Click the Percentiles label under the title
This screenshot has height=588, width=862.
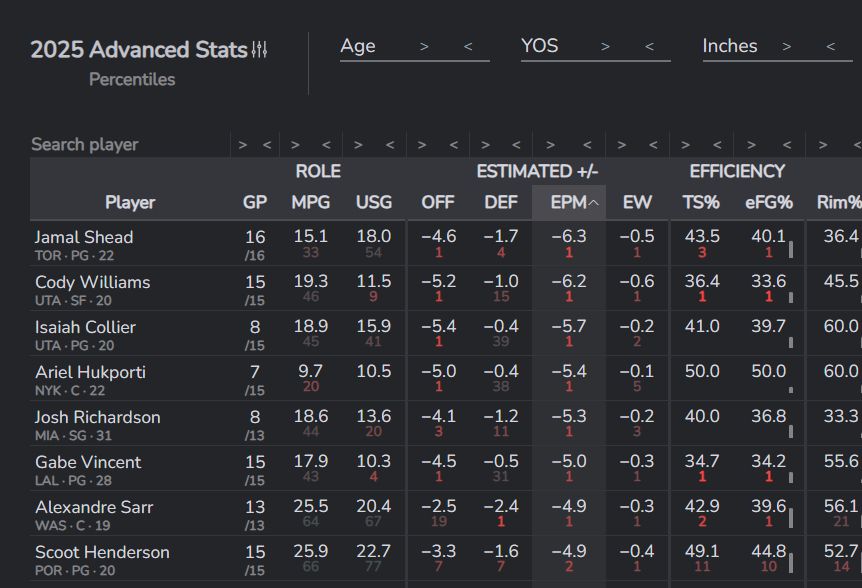132,79
